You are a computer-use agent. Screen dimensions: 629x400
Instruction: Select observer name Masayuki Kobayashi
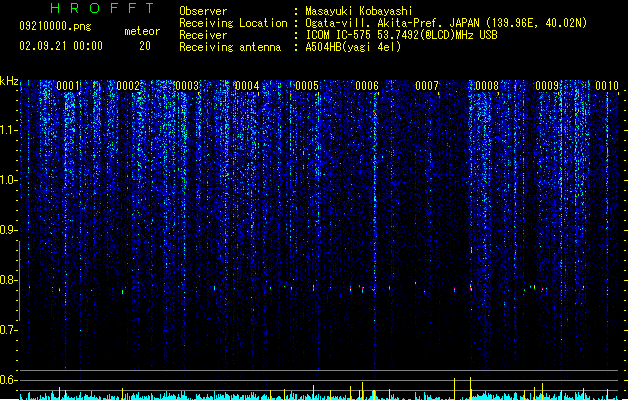pos(359,11)
